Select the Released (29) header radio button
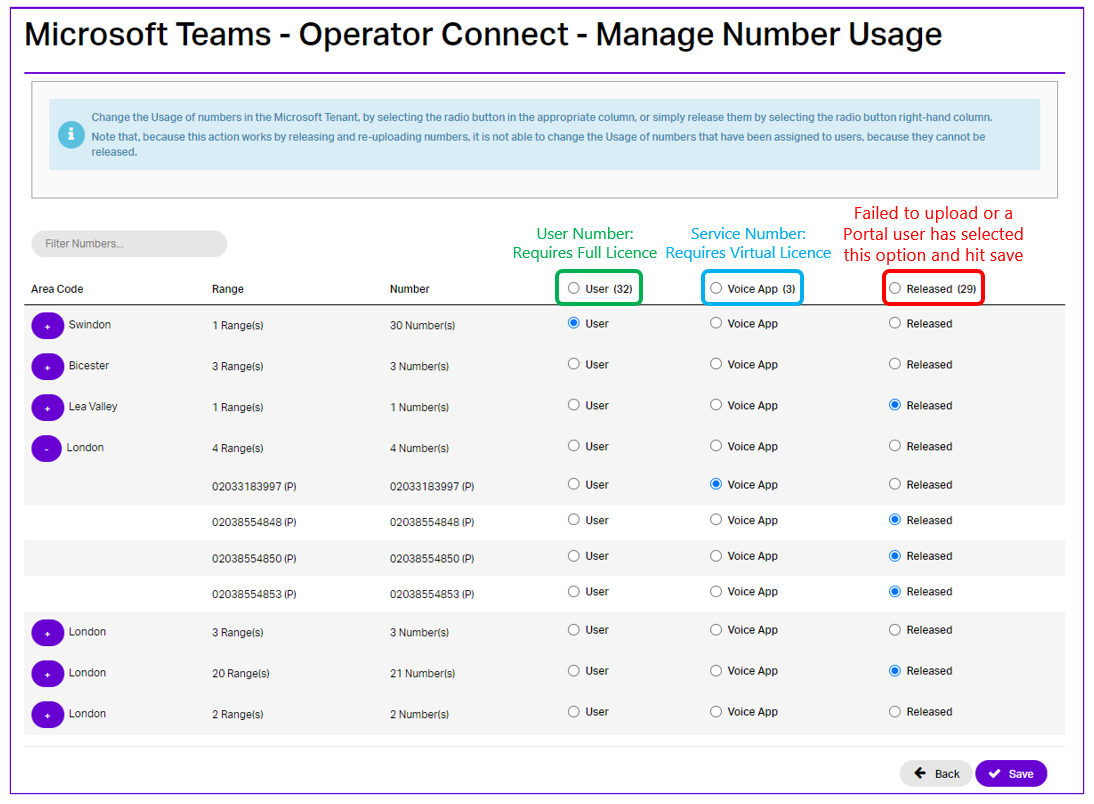 [895, 288]
